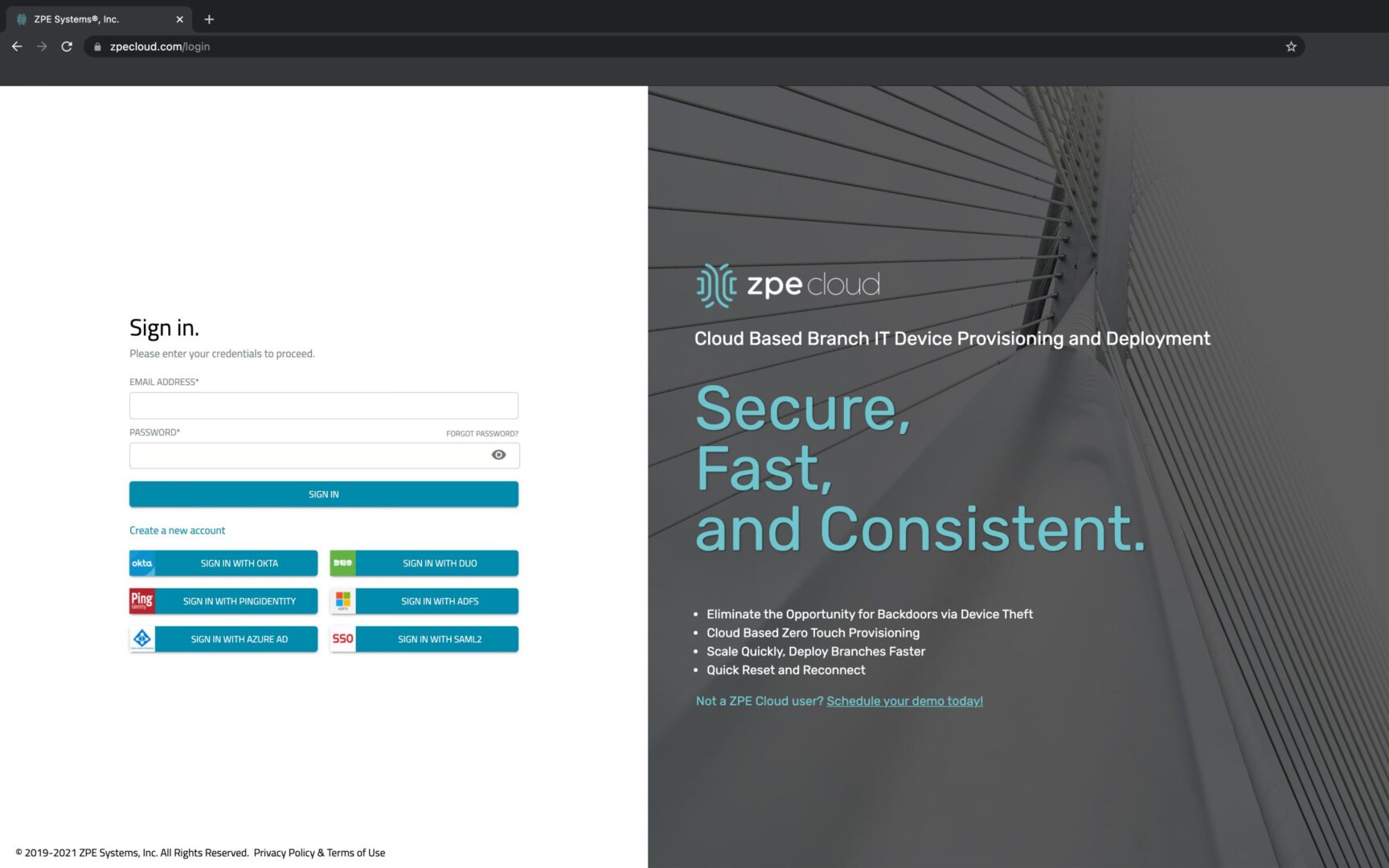Select the ZPE Systems browser tab

click(88, 19)
